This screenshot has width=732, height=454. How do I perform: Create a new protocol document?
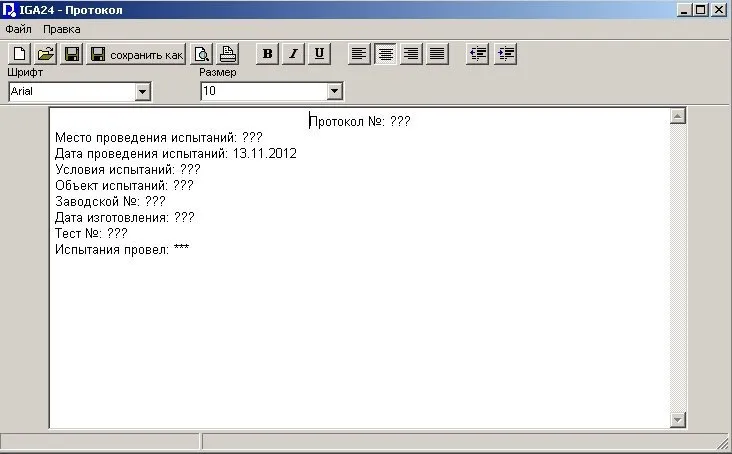[x=20, y=54]
